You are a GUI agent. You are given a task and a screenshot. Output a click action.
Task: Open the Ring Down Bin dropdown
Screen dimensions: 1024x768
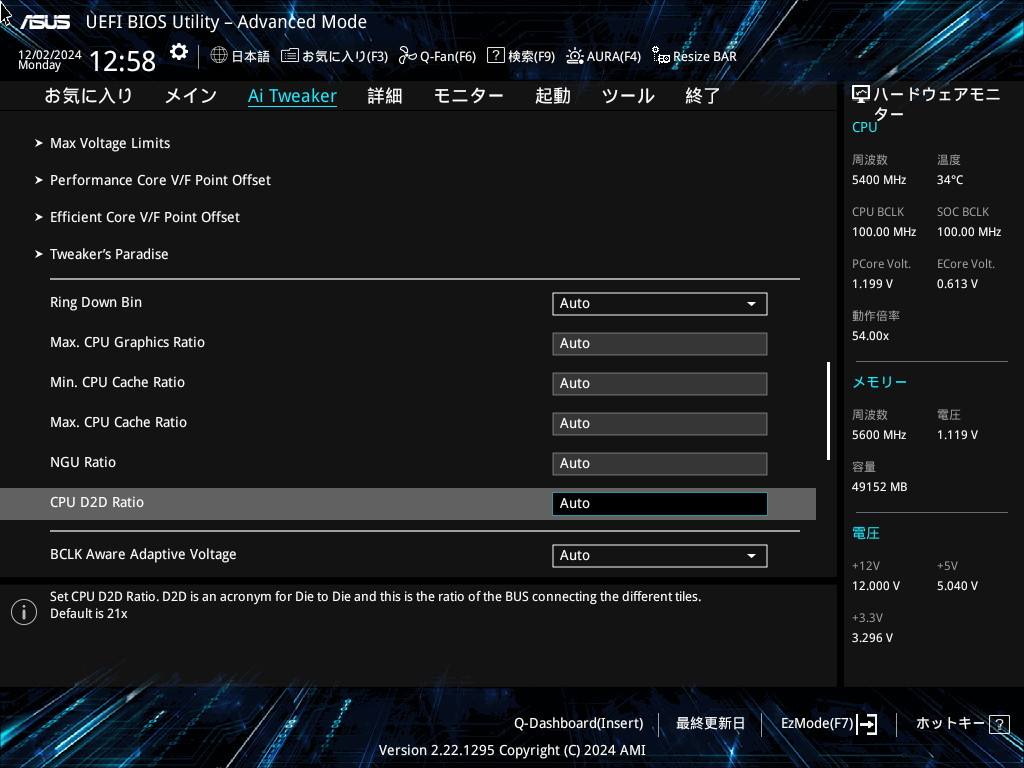click(x=660, y=304)
